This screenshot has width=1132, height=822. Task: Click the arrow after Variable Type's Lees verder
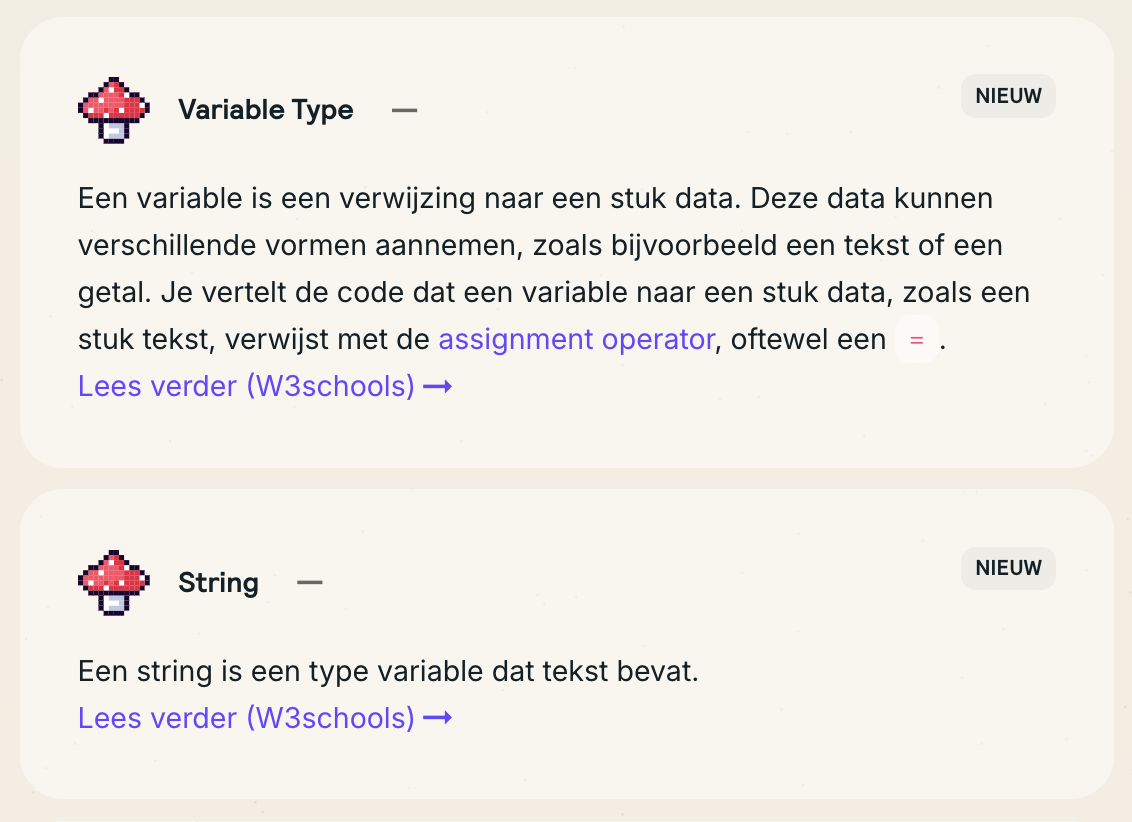point(438,386)
